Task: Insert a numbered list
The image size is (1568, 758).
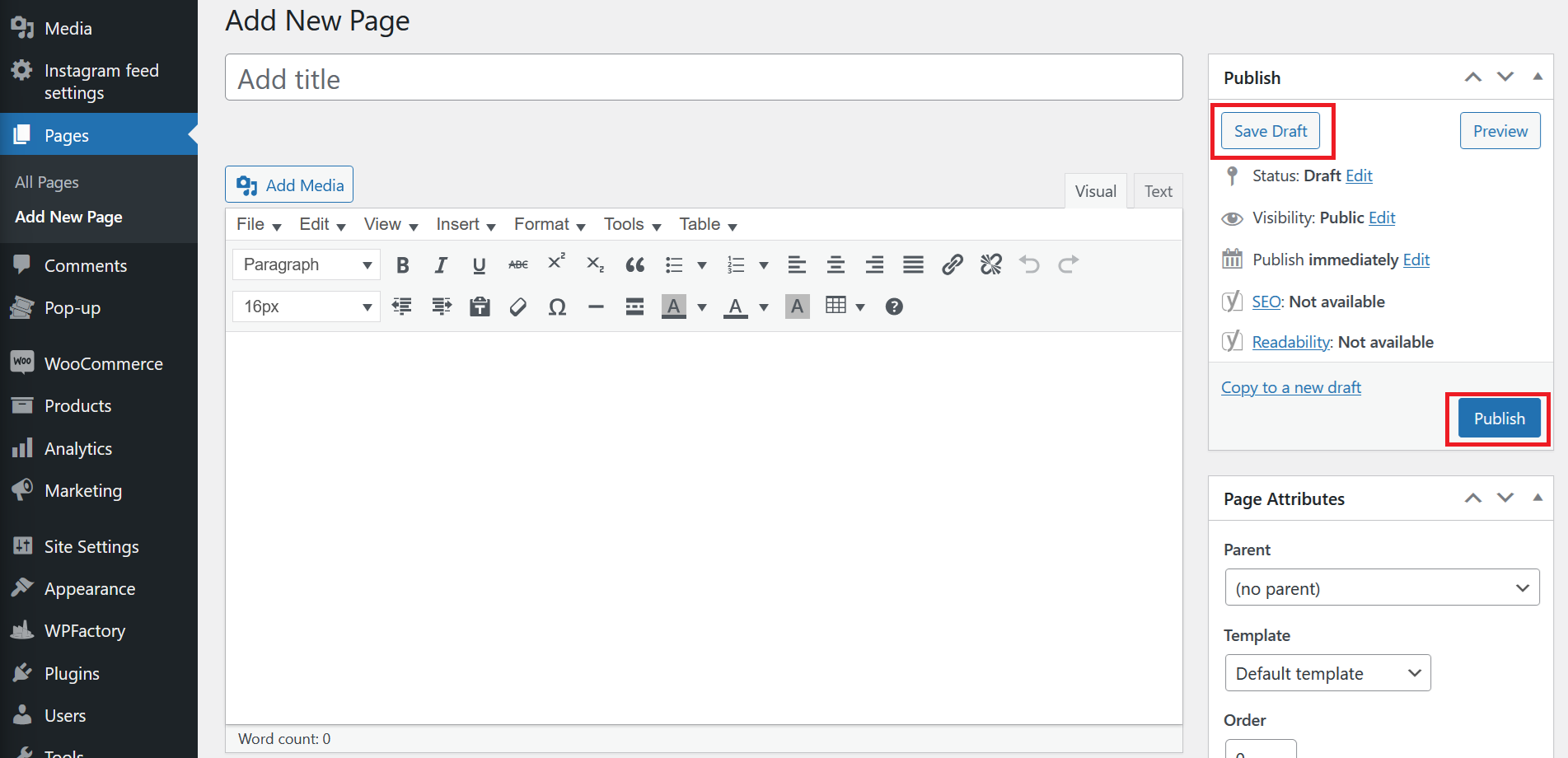Action: tap(736, 264)
